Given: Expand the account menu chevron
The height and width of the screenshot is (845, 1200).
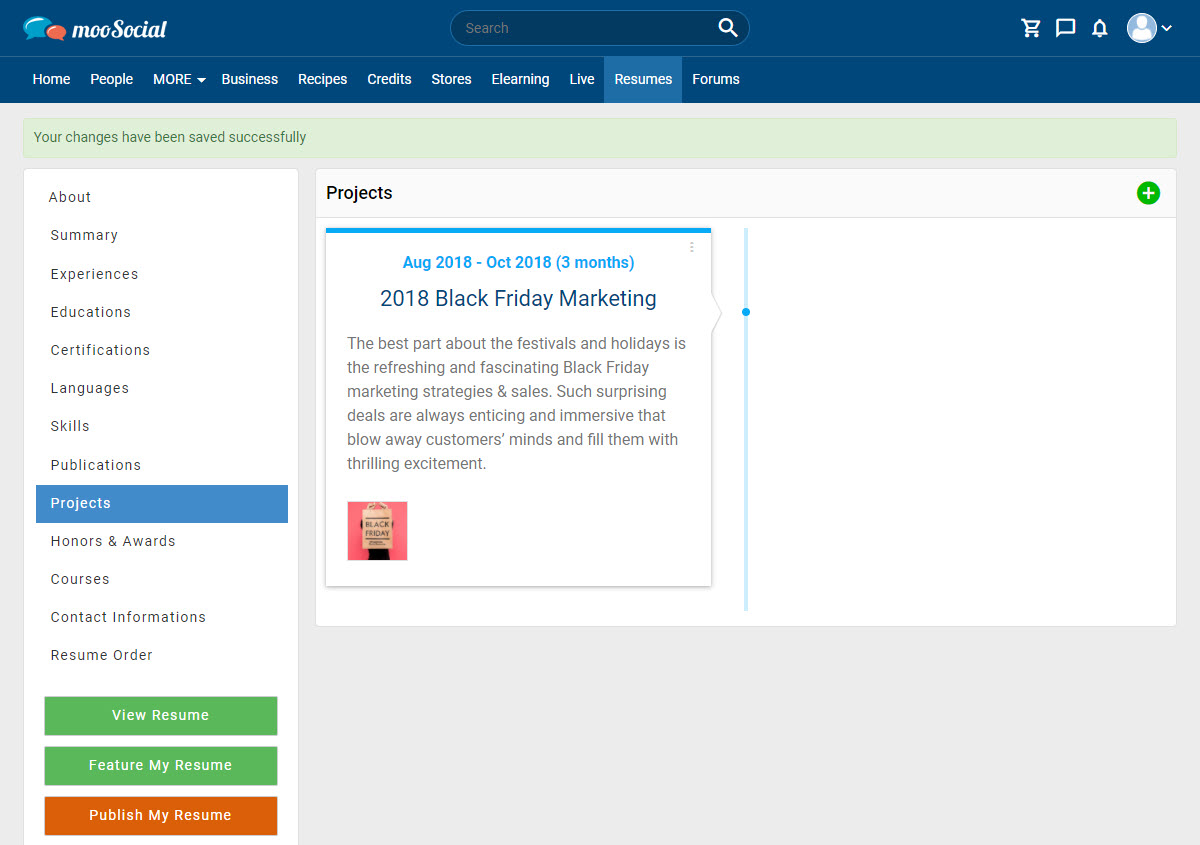Looking at the screenshot, I should click(1166, 28).
